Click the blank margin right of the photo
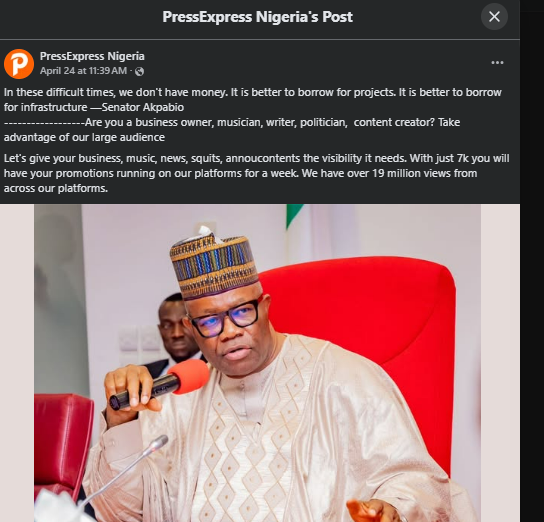Screen dimensions: 544x522 (x=500, y=363)
